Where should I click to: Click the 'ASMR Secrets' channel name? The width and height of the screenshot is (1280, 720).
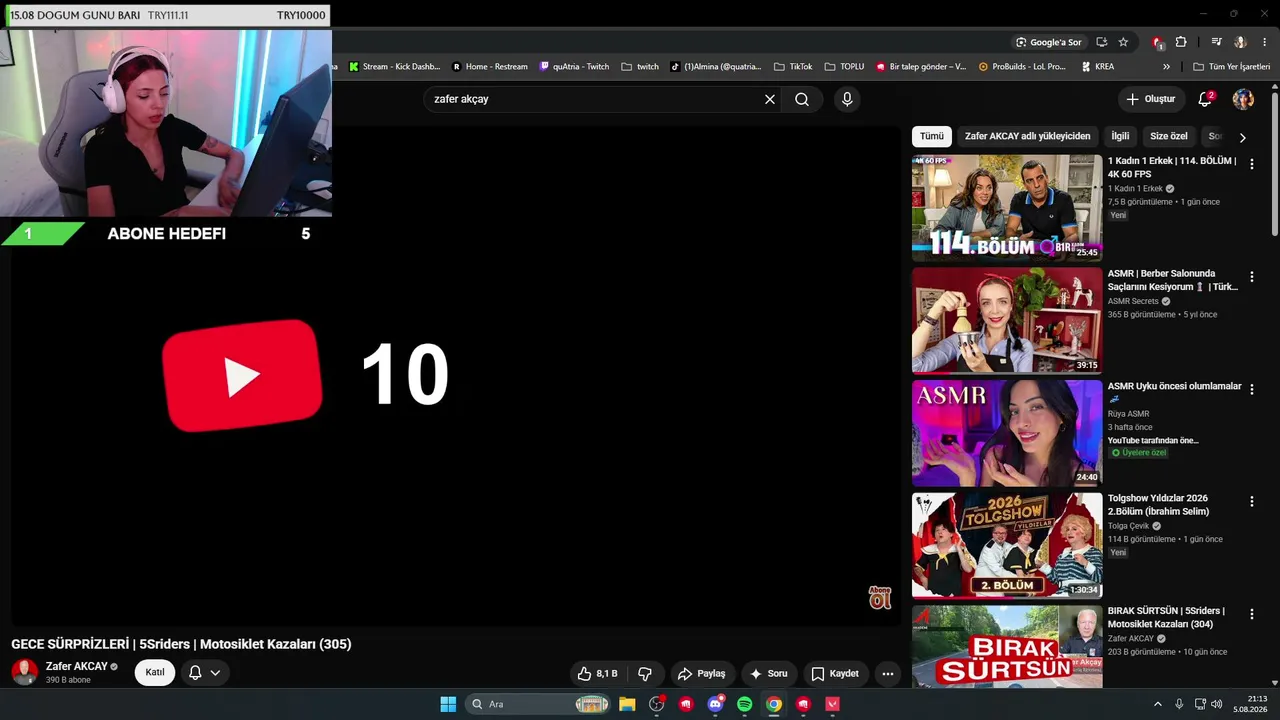click(x=1133, y=301)
